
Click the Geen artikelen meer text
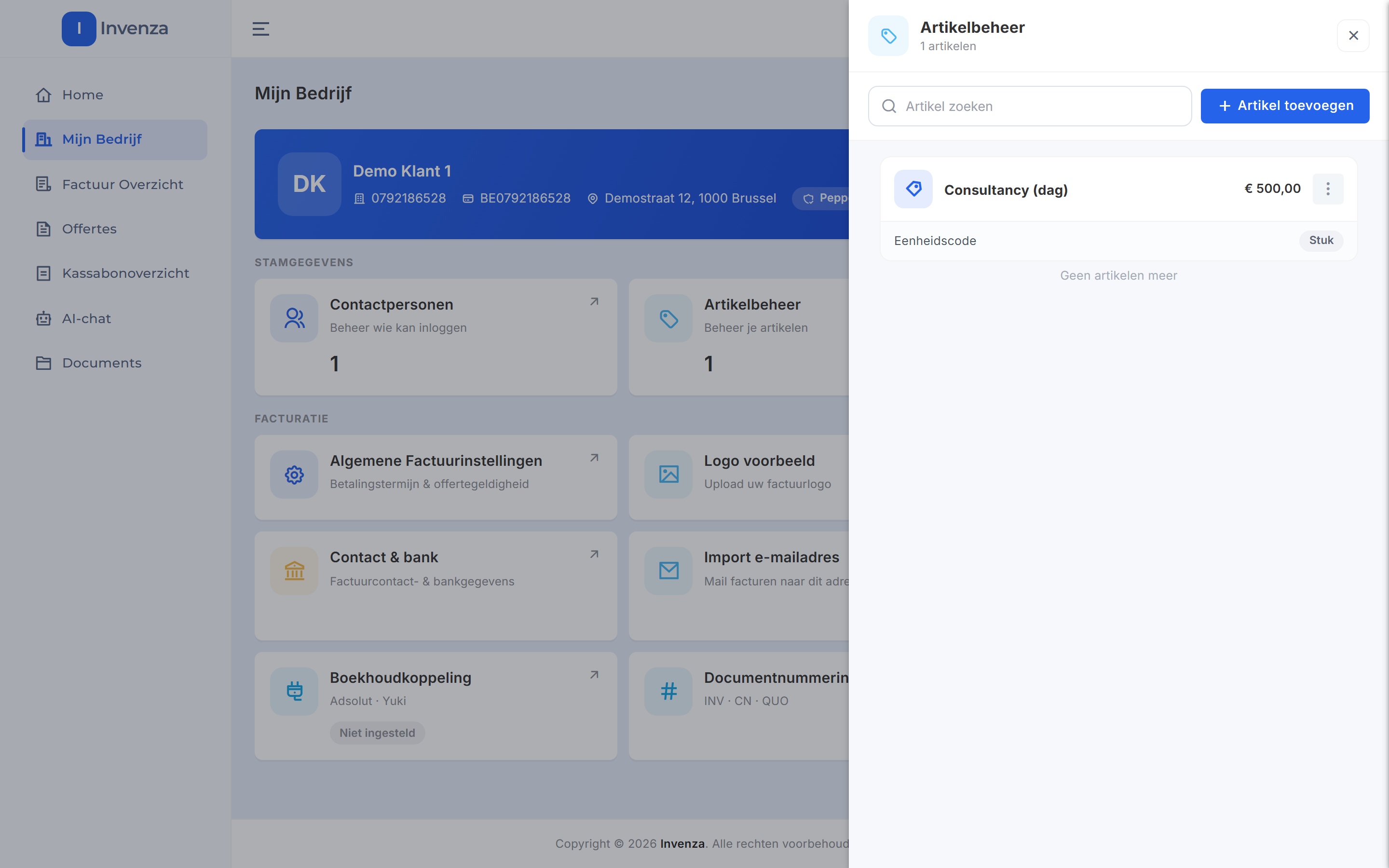tap(1118, 275)
